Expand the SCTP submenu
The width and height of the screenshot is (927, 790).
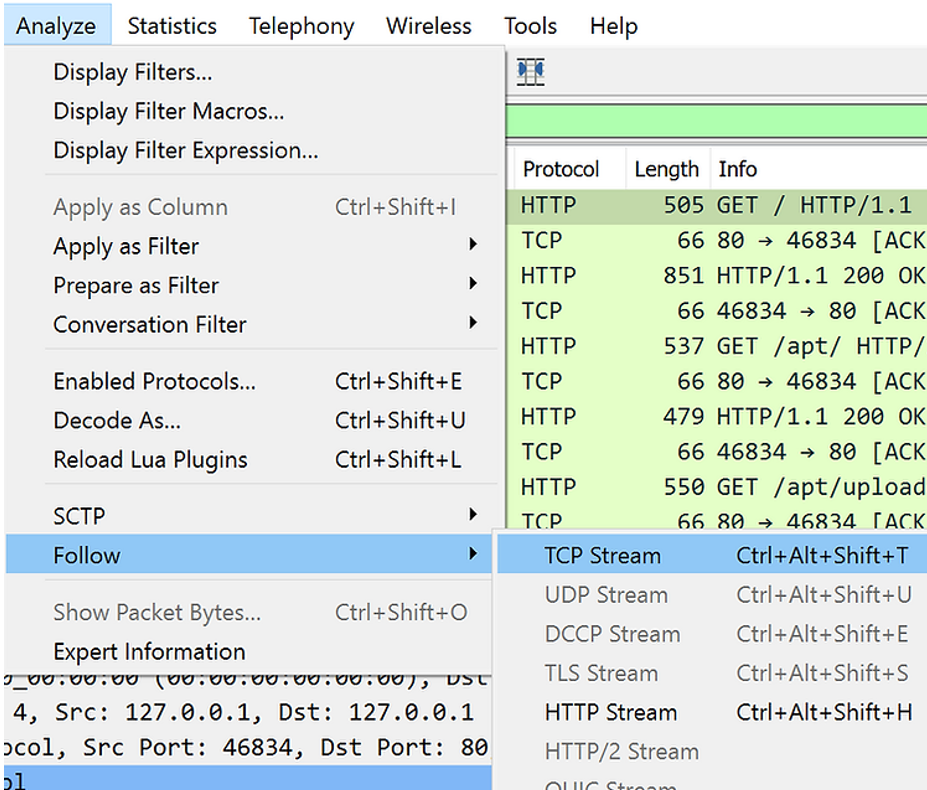tap(79, 516)
